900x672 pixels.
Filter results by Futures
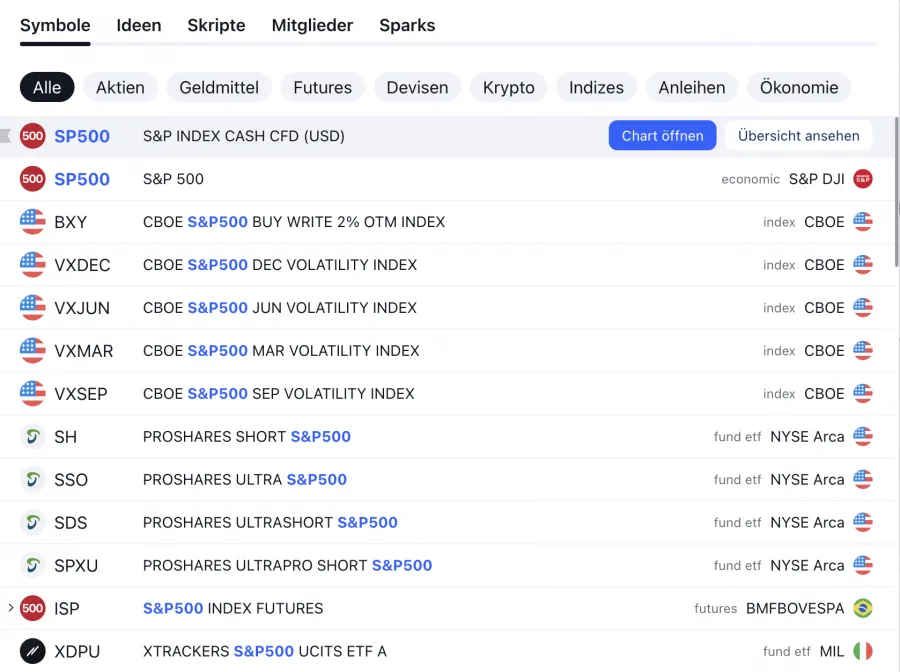[322, 88]
